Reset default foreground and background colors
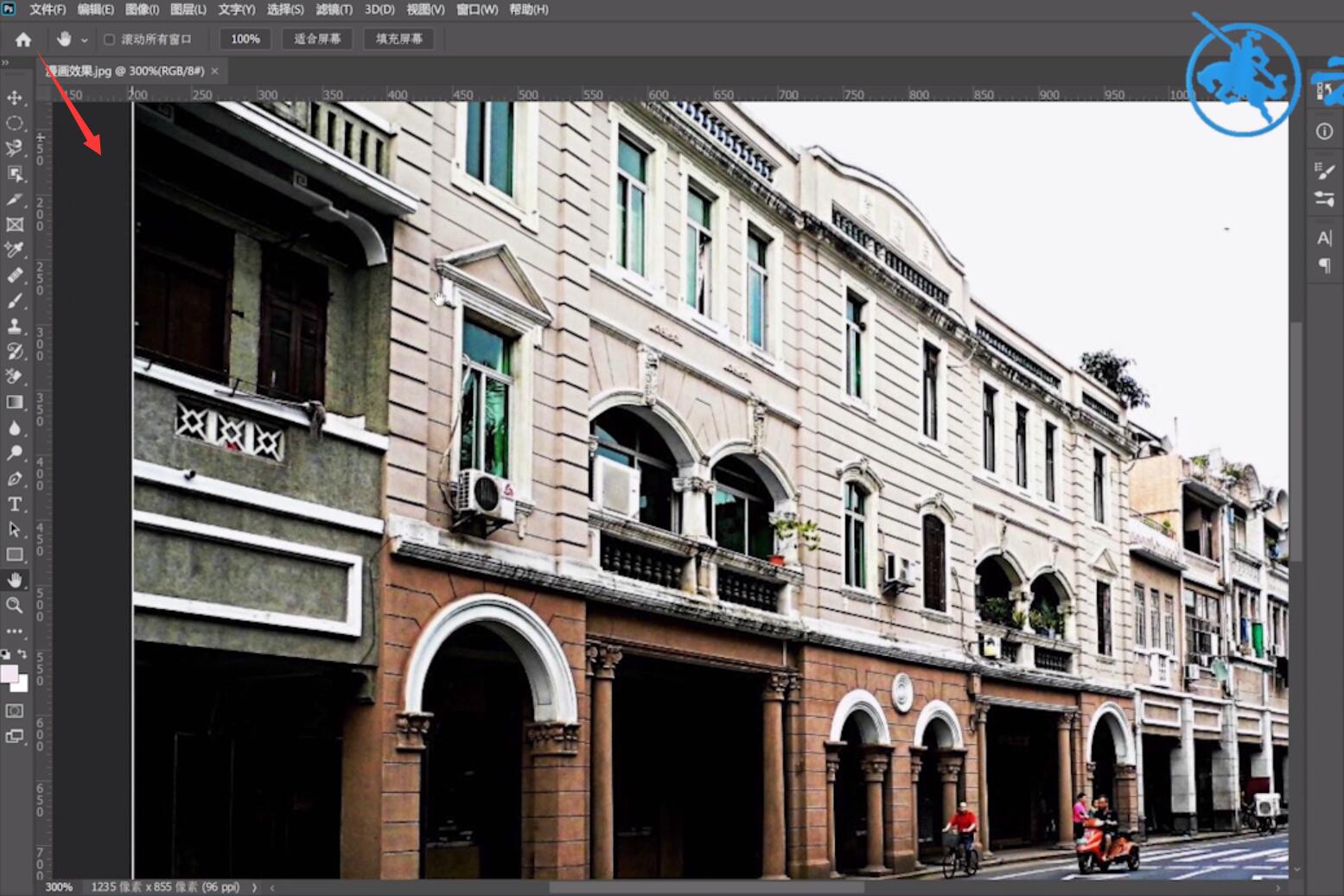The image size is (1344, 896). tap(5, 654)
